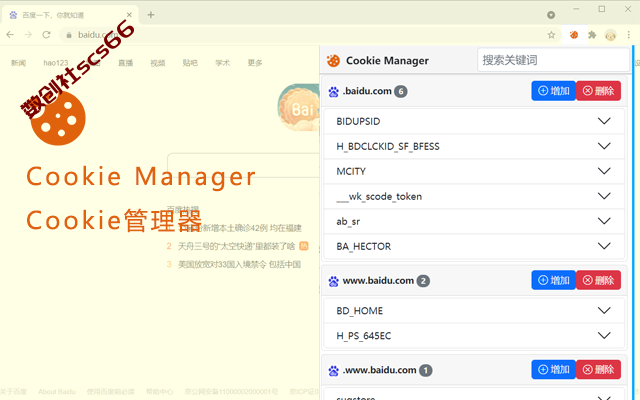Open a new tab with the plus button
The height and width of the screenshot is (400, 640).
[151, 15]
